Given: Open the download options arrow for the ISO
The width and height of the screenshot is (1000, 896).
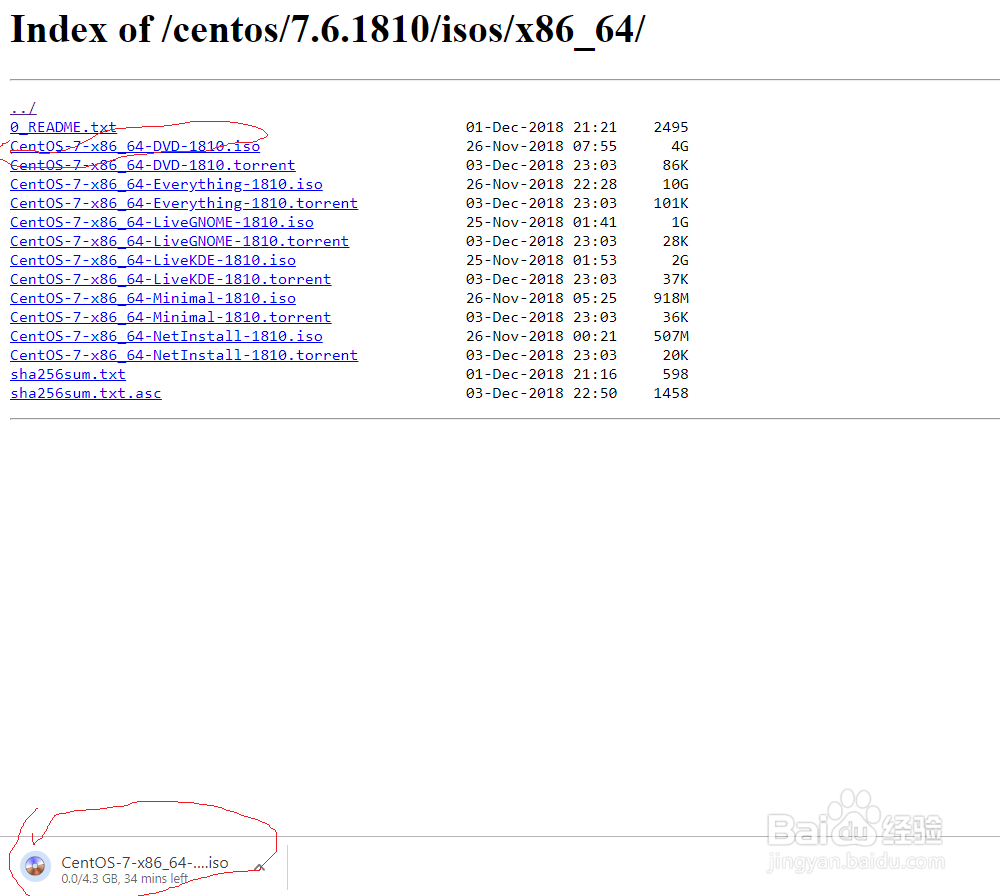Looking at the screenshot, I should pos(260,867).
